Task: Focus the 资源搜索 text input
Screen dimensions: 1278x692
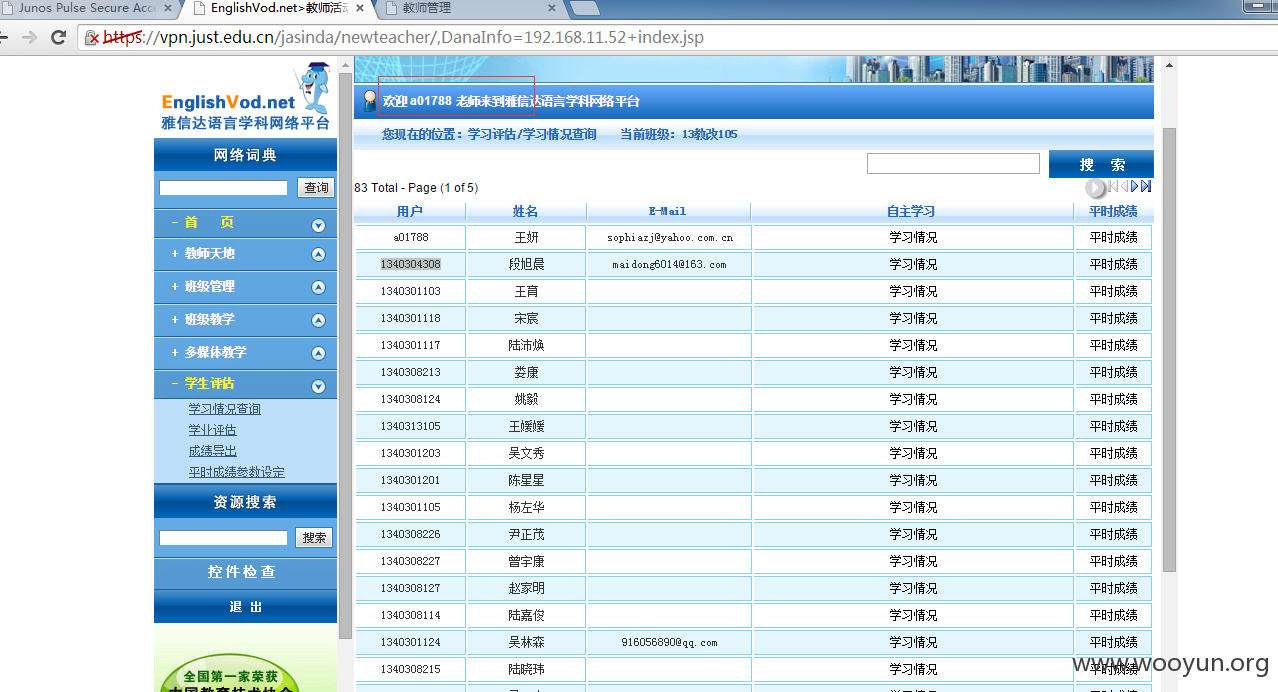Action: click(223, 538)
